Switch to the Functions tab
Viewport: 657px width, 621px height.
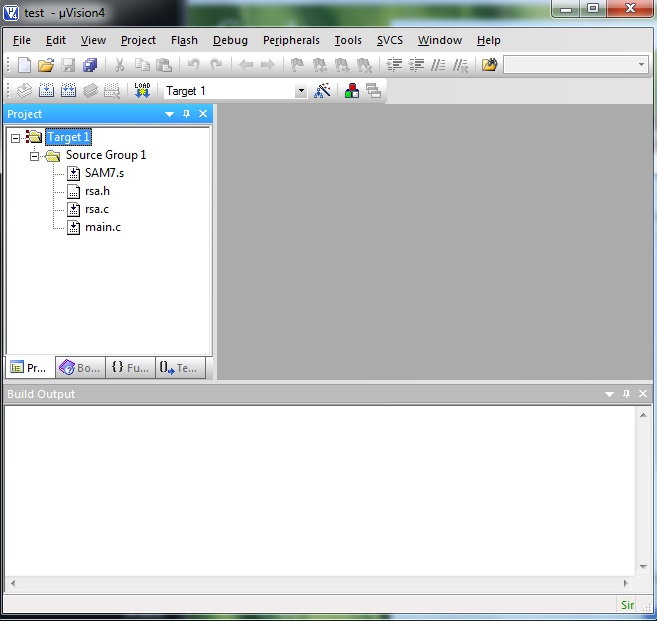(x=130, y=368)
